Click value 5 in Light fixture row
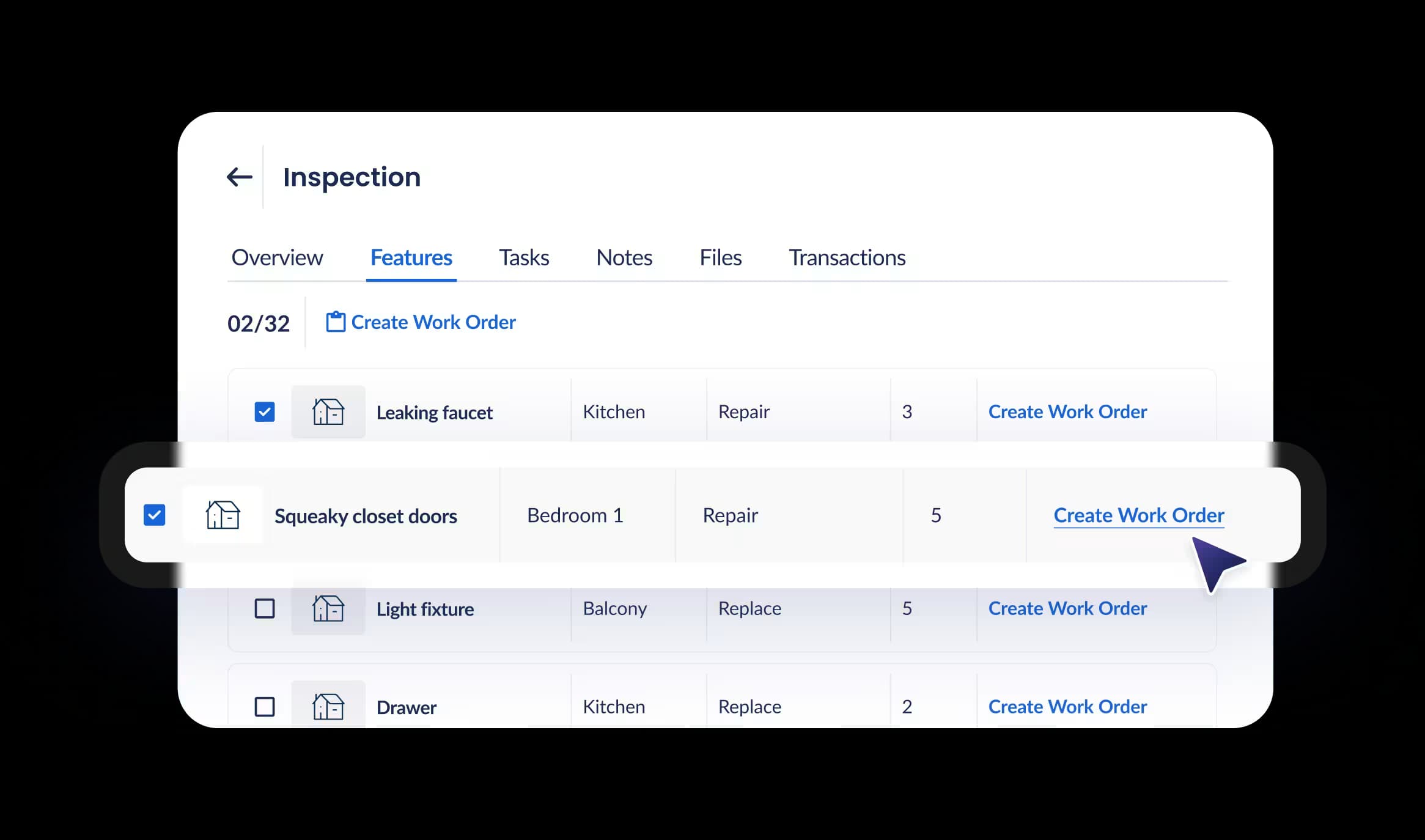The image size is (1425, 840). 907,608
